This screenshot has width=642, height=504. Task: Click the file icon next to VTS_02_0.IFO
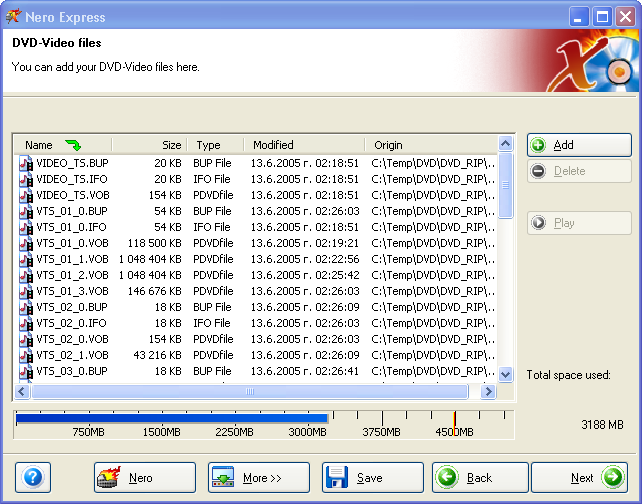click(x=26, y=323)
